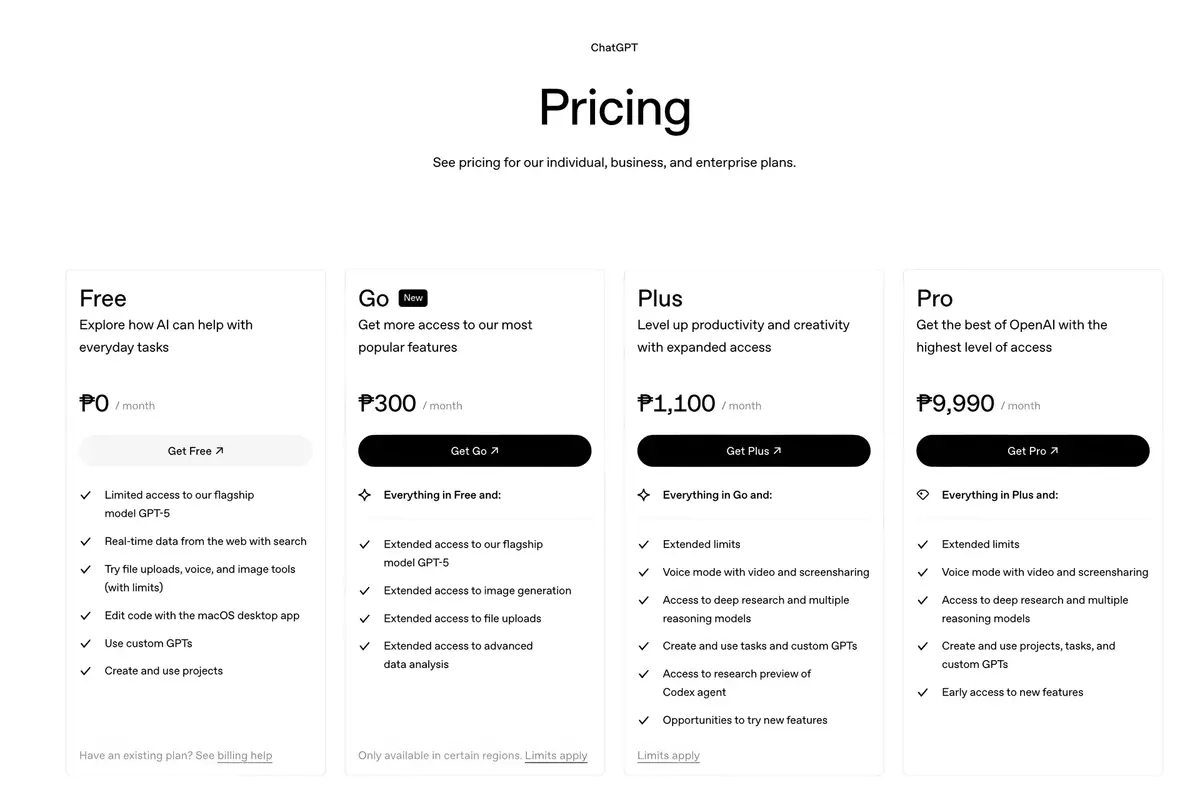The height and width of the screenshot is (795, 1200).
Task: Click the sparkle icon beside "Everything in Free and:"
Action: pyautogui.click(x=364, y=494)
